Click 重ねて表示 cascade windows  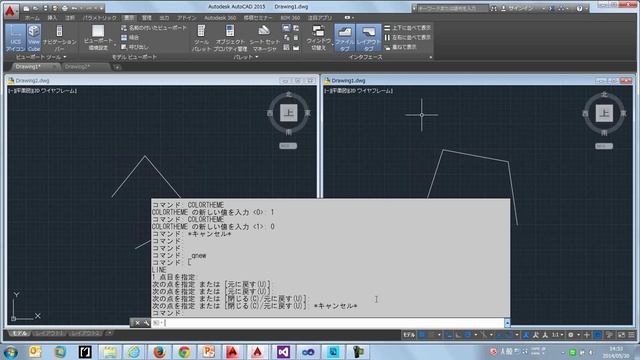click(400, 47)
